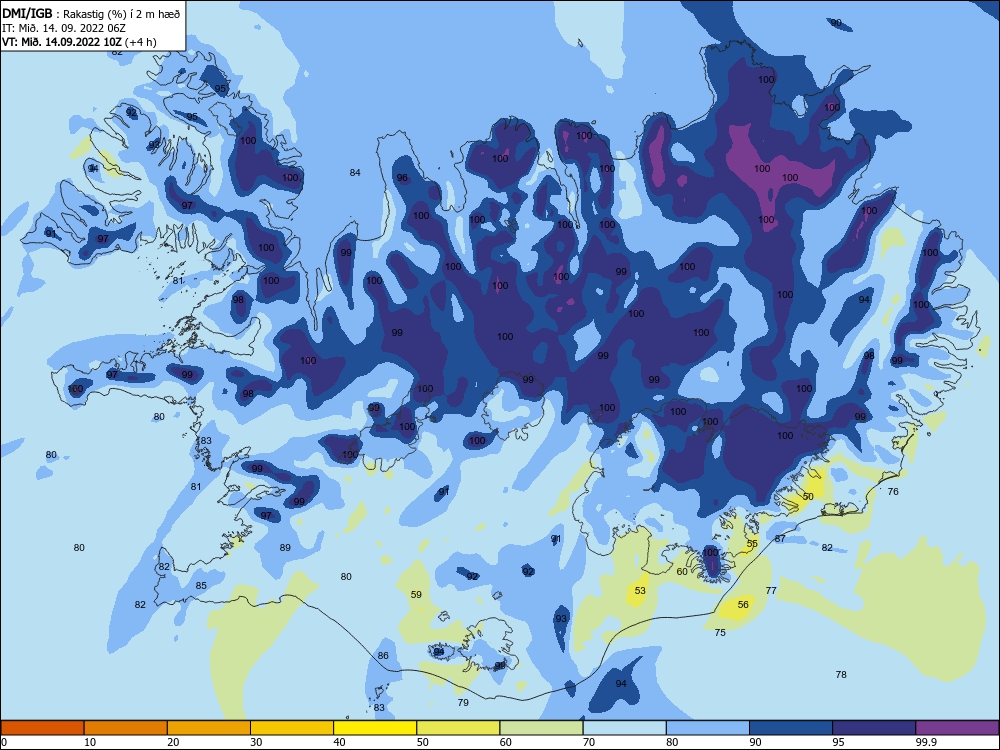This screenshot has height=750, width=1000.
Task: Click the "87" humidity value on the map
Action: click(x=780, y=538)
